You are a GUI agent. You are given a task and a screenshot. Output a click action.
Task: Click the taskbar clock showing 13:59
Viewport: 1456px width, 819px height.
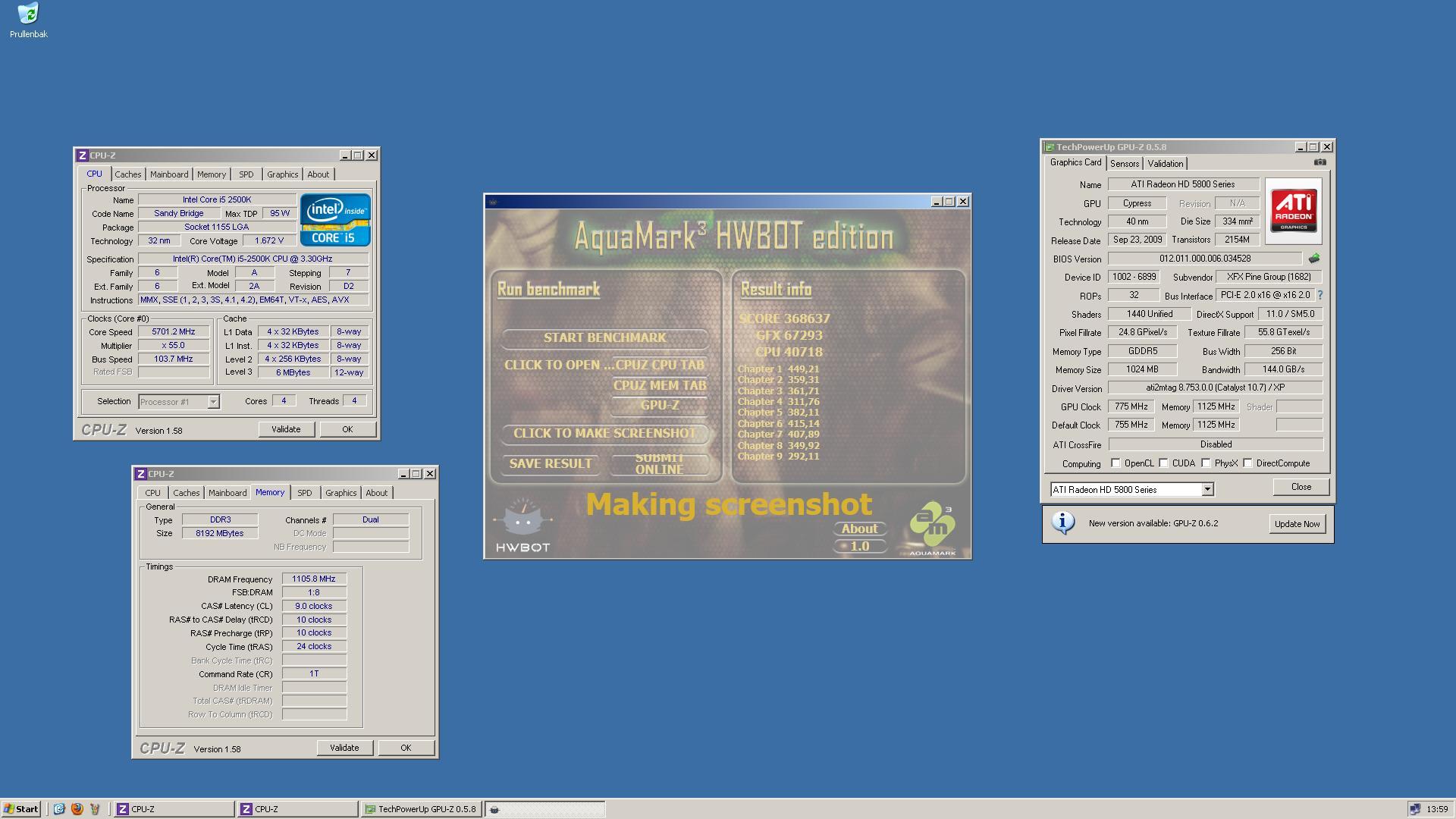(1436, 809)
